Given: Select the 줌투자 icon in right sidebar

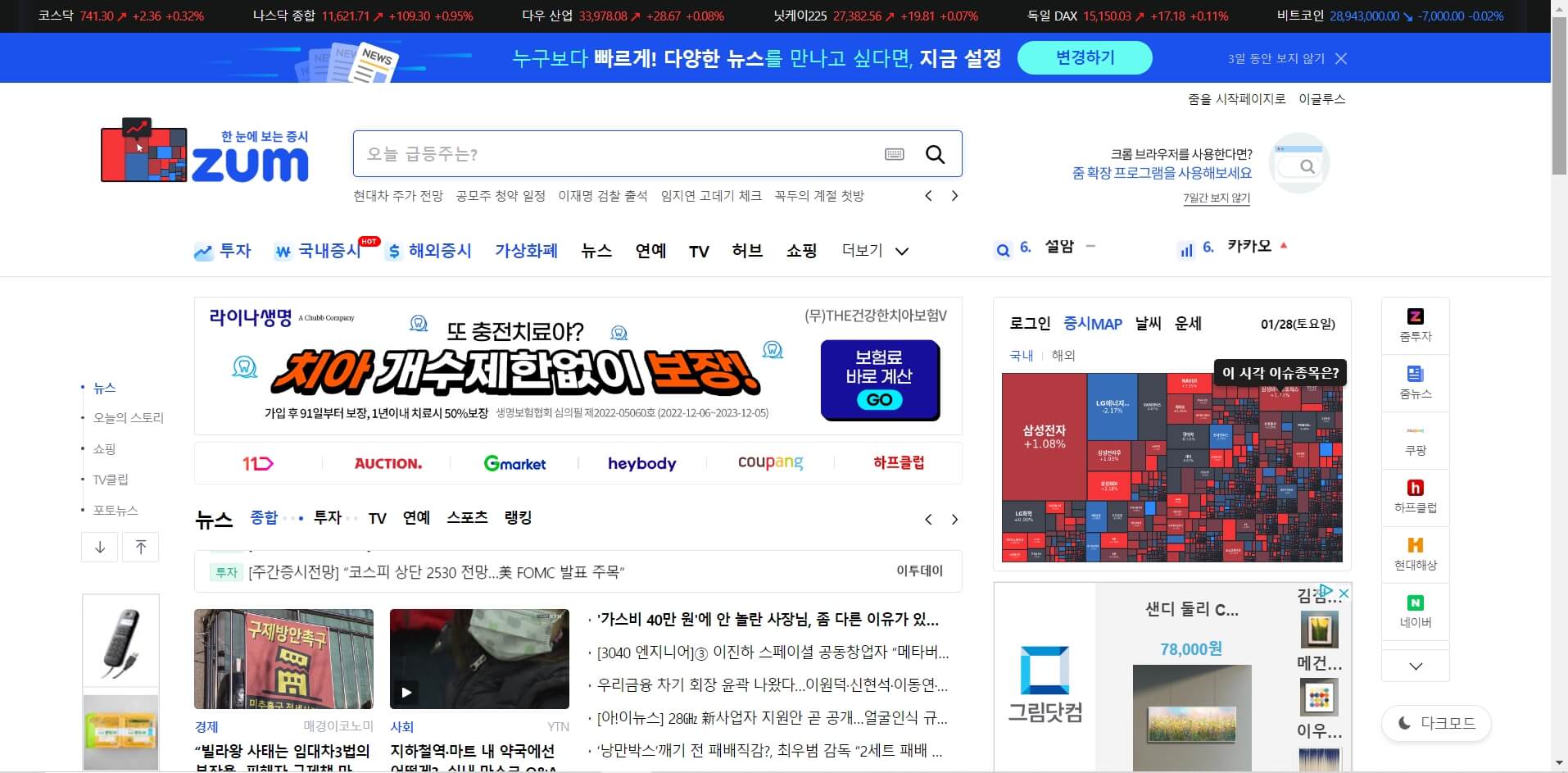Looking at the screenshot, I should click(x=1415, y=325).
